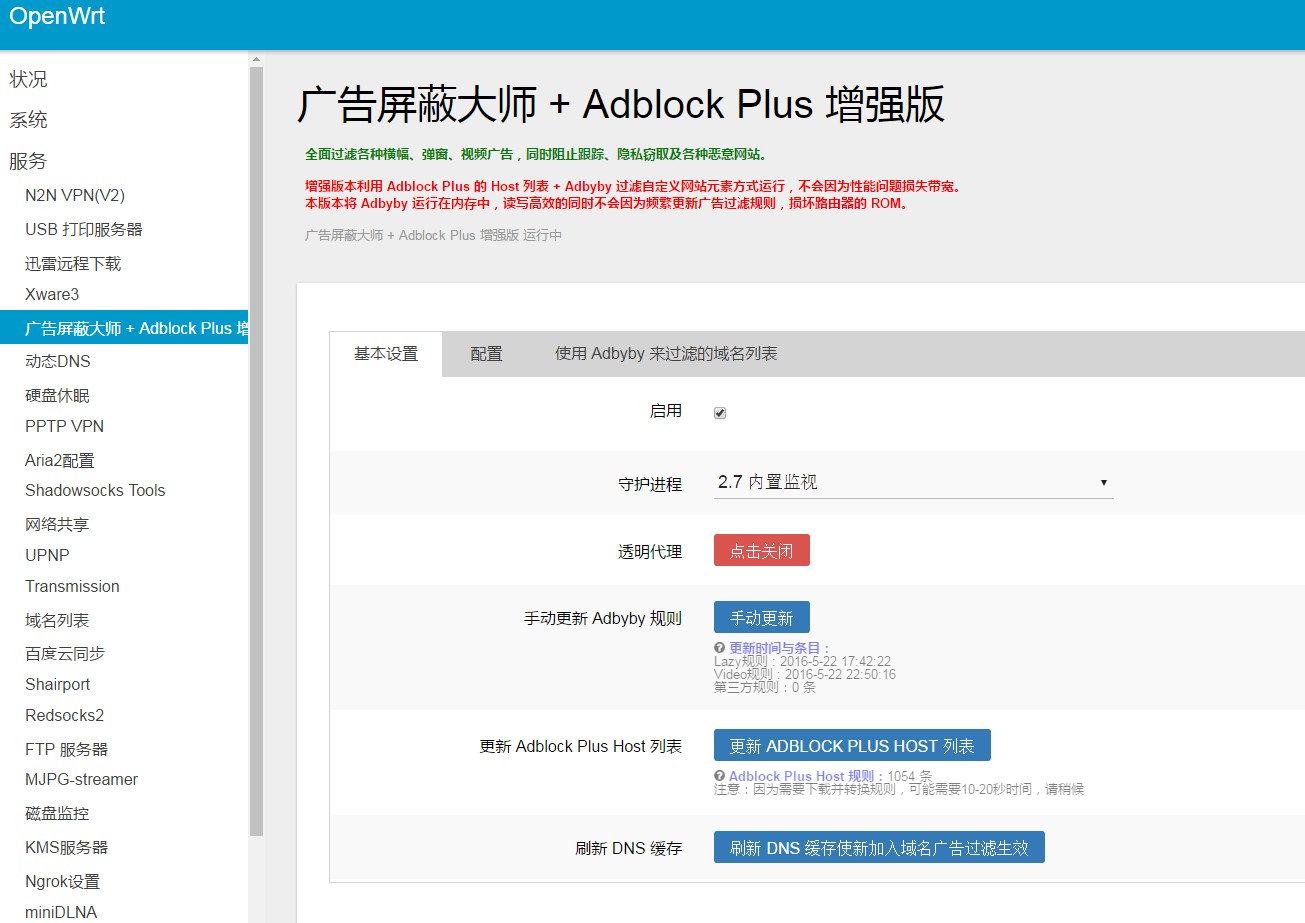Open 磁盘监控 page
This screenshot has width=1305, height=923.
pos(57,813)
